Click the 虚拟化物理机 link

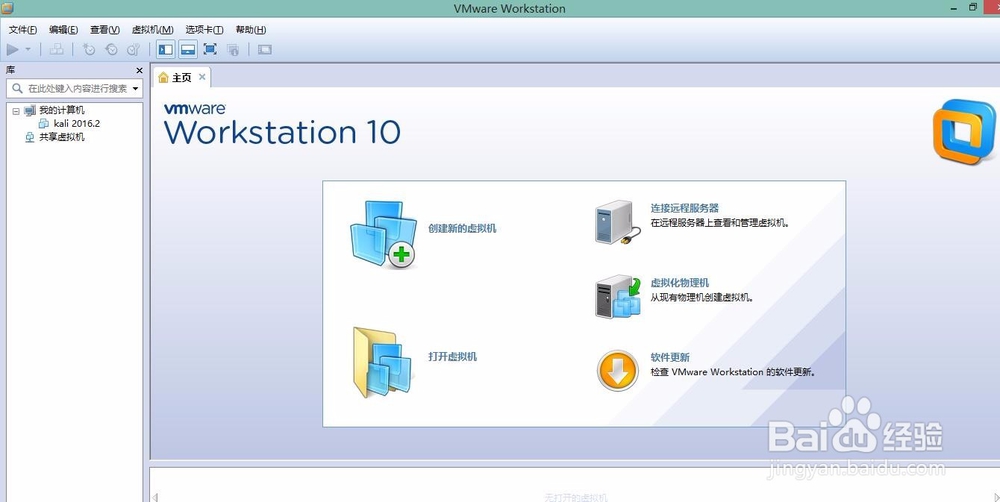click(x=679, y=283)
